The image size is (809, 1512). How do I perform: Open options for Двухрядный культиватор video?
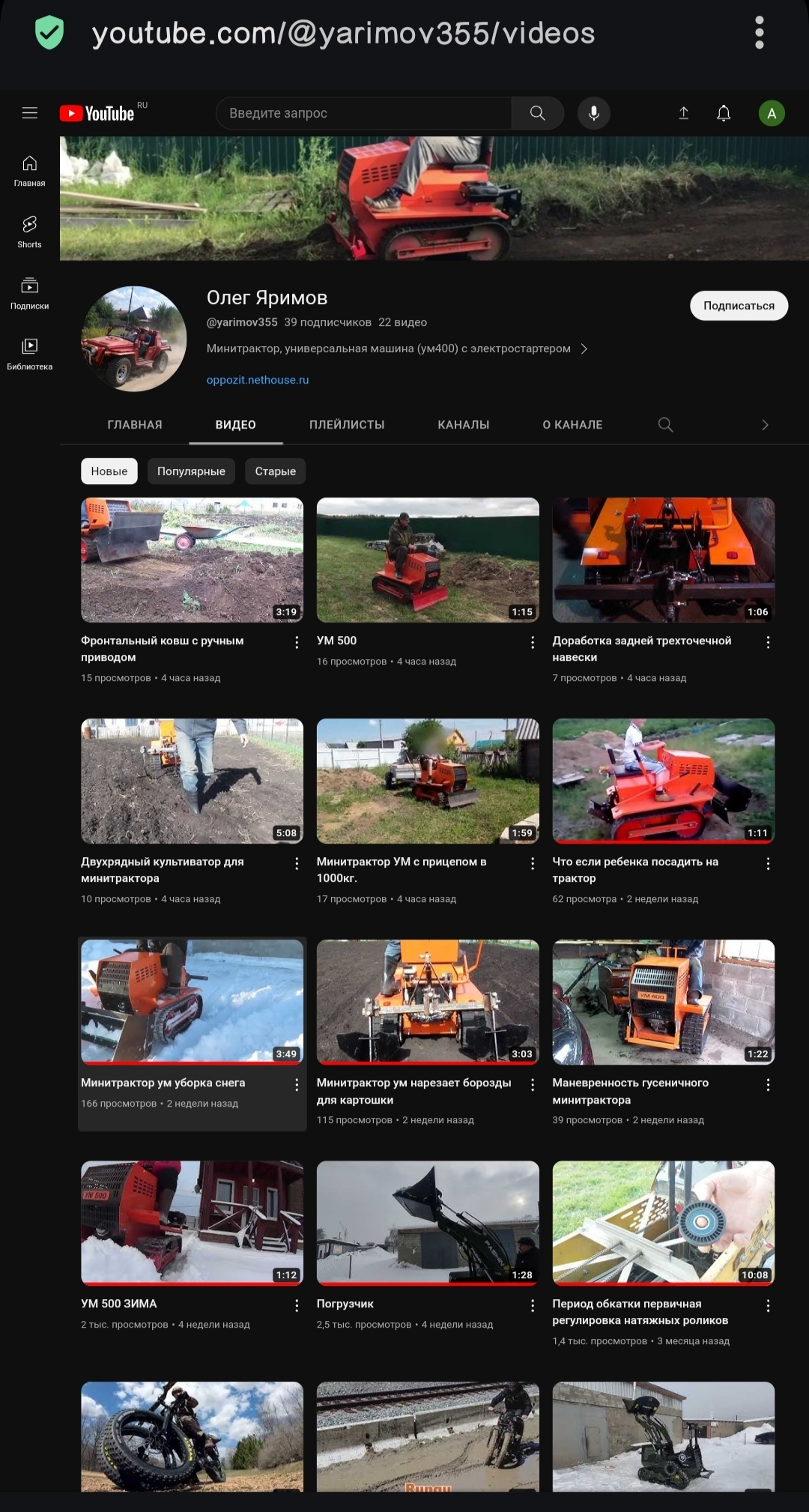tap(297, 863)
